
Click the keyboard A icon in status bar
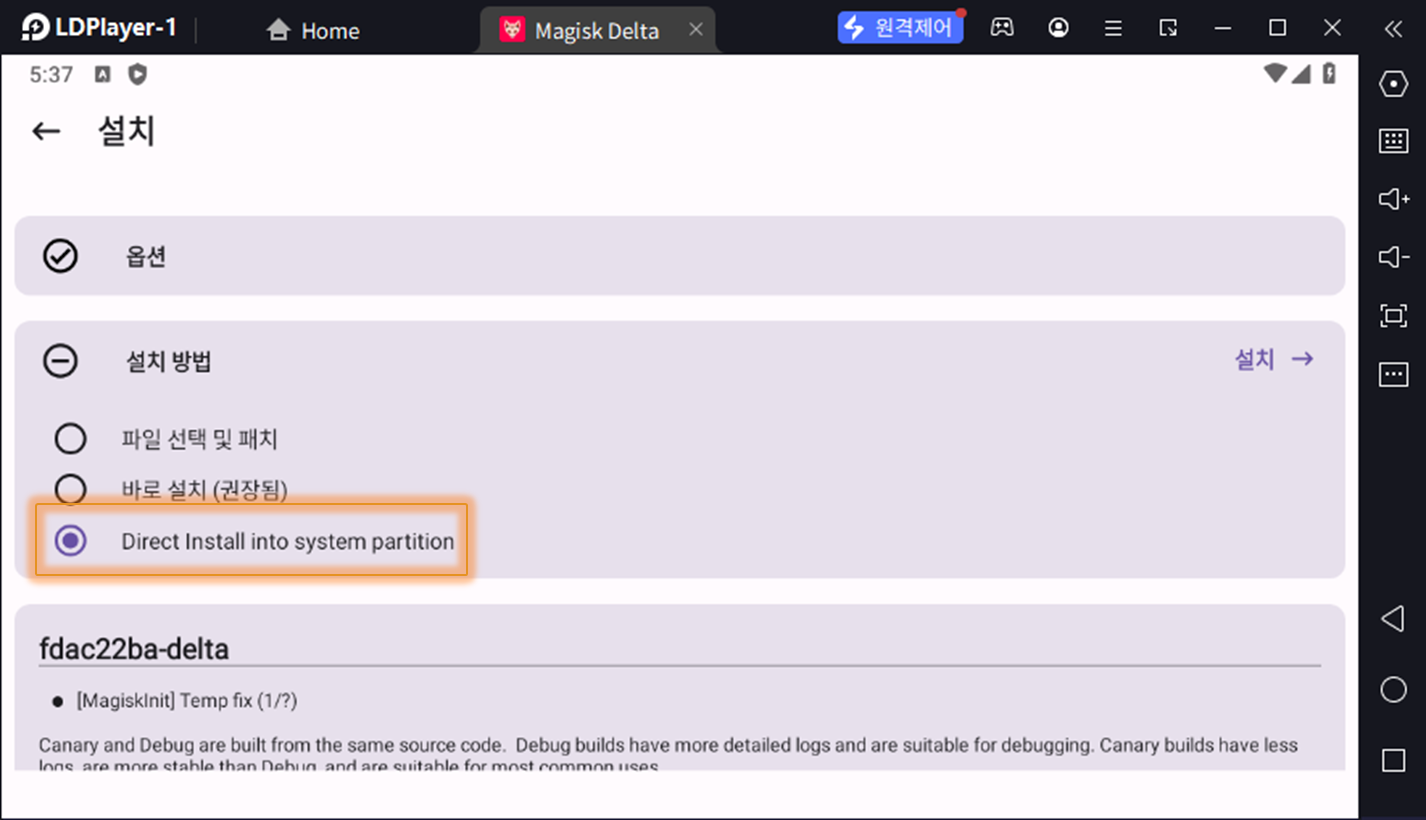[102, 74]
